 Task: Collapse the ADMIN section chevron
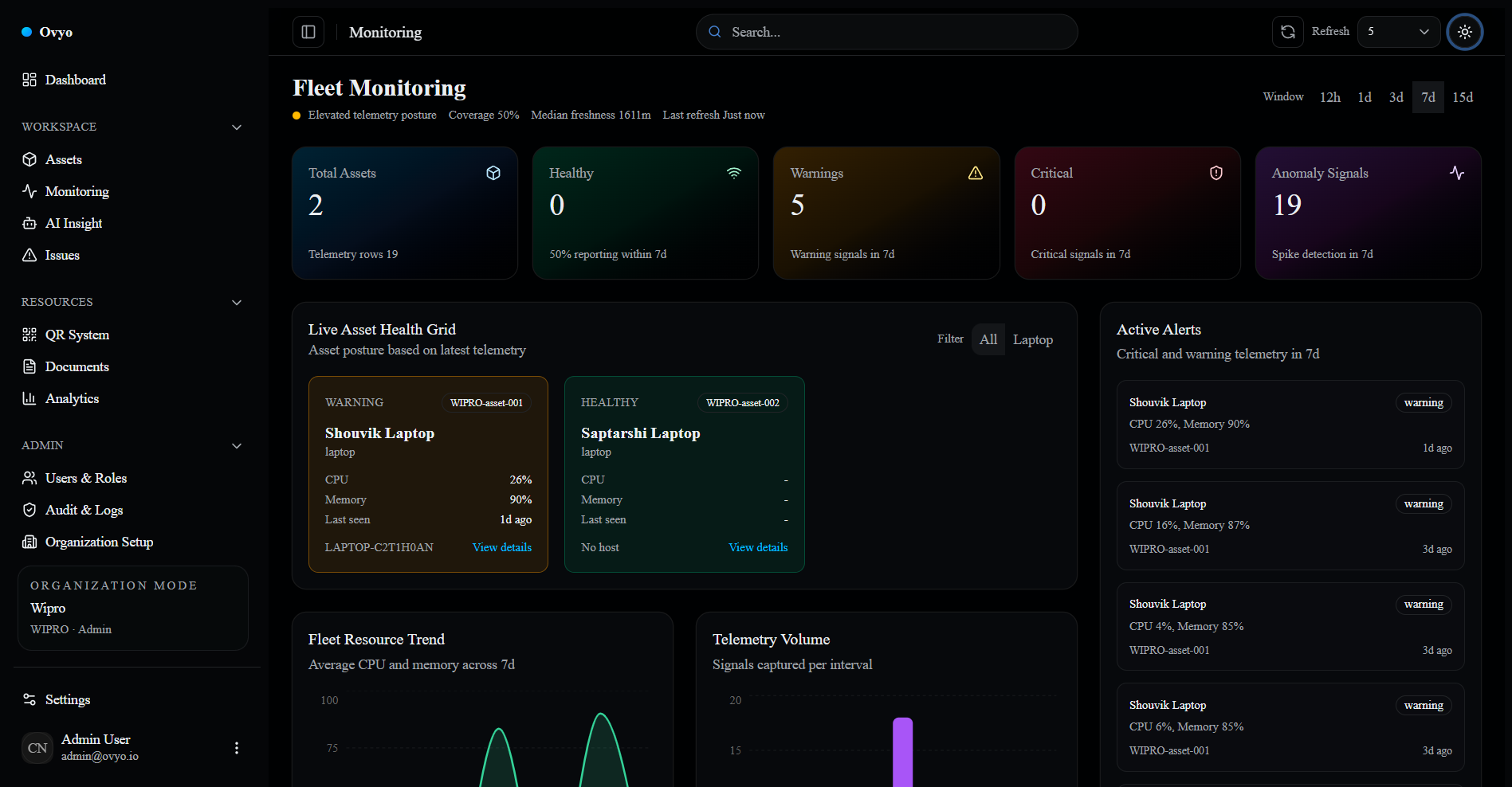click(237, 446)
